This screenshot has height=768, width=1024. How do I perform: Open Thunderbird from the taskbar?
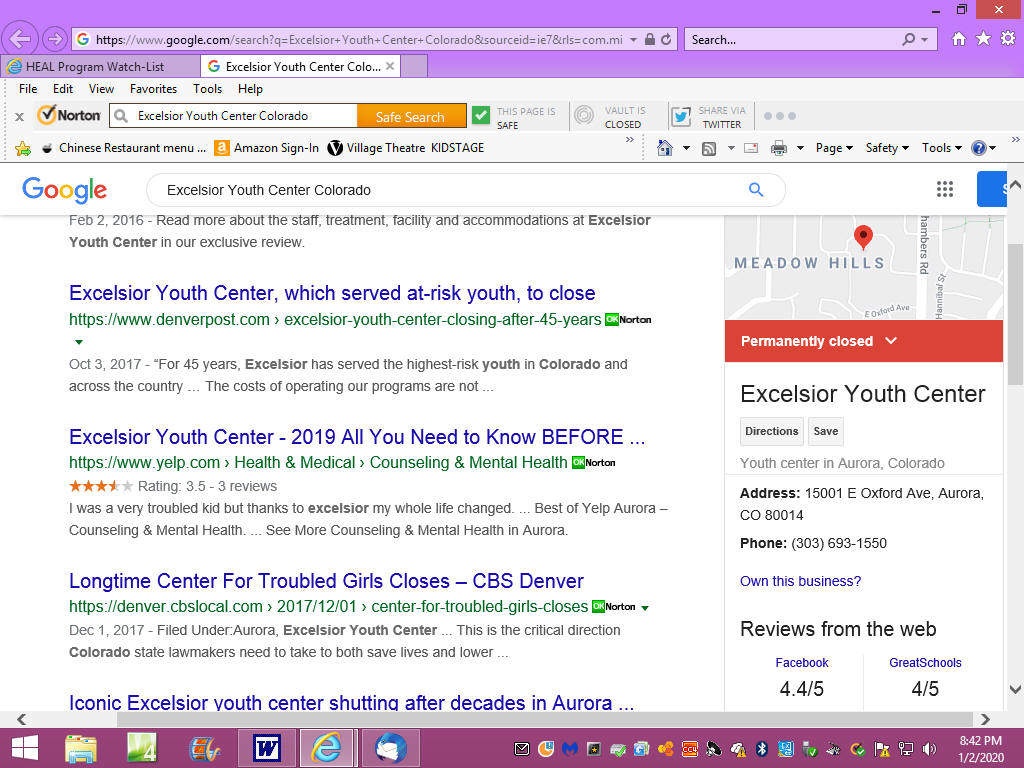pos(391,748)
